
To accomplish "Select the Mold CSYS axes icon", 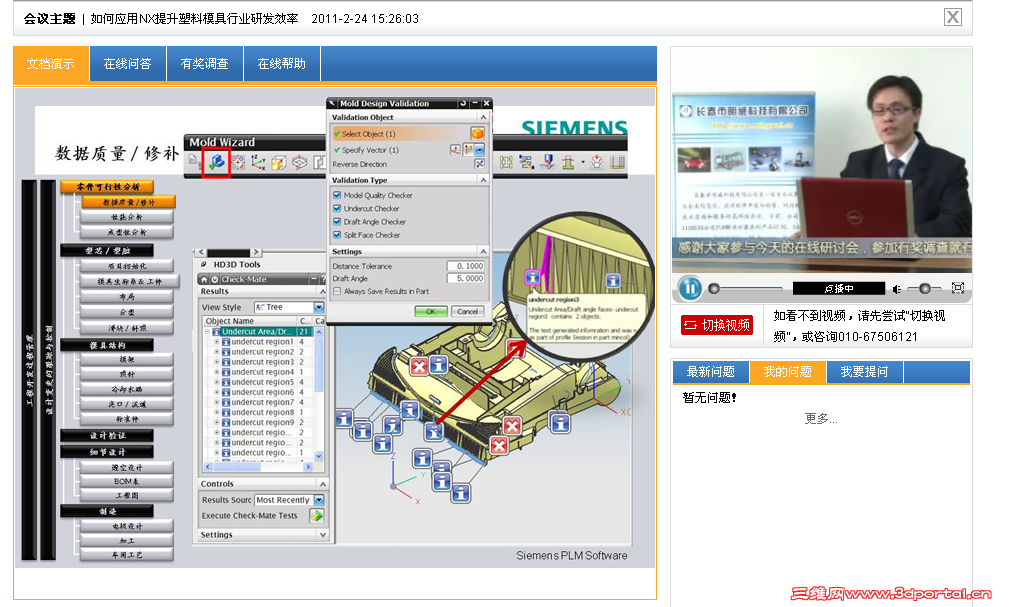I will [x=258, y=163].
